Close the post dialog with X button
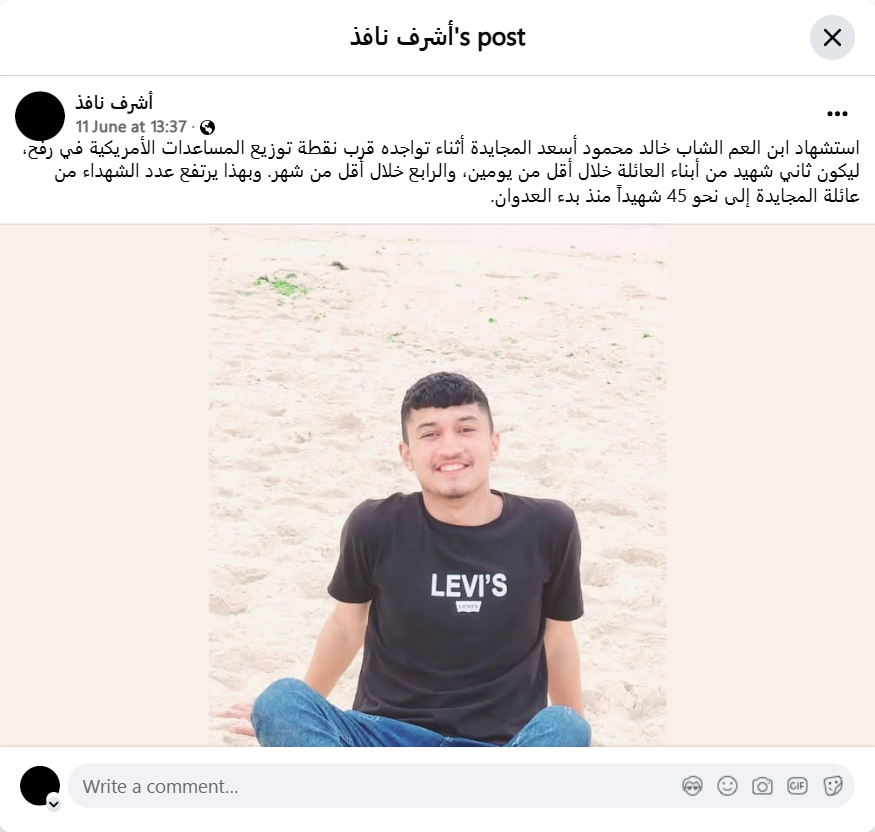The image size is (875, 832). (832, 38)
